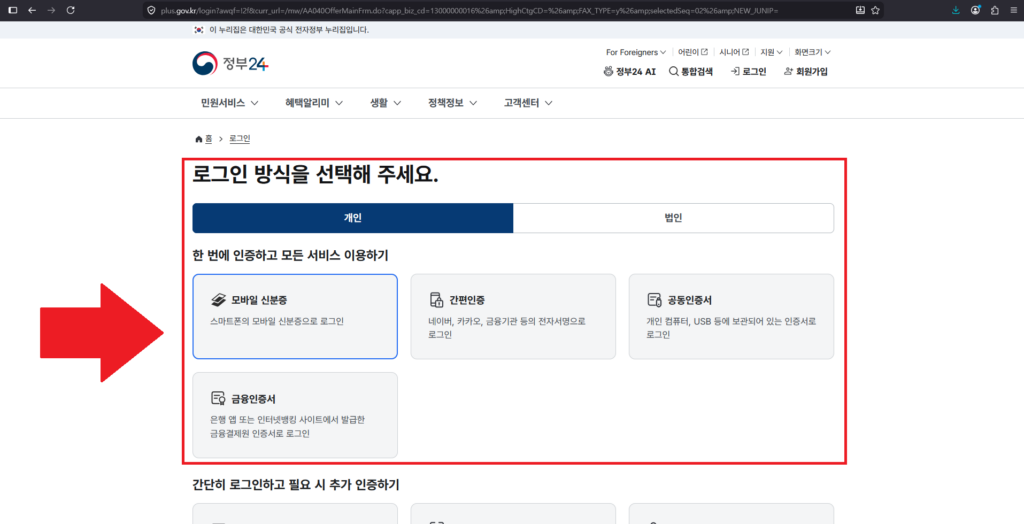Open the browser sidebar panel icon
Image resolution: width=1024 pixels, height=524 pixels.
pyautogui.click(x=12, y=10)
